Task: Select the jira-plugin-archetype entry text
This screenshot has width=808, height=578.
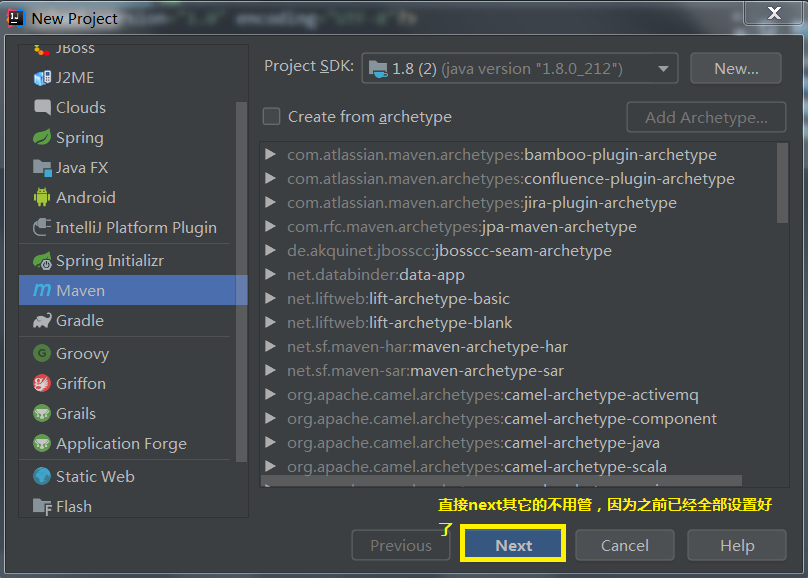Action: (x=482, y=202)
